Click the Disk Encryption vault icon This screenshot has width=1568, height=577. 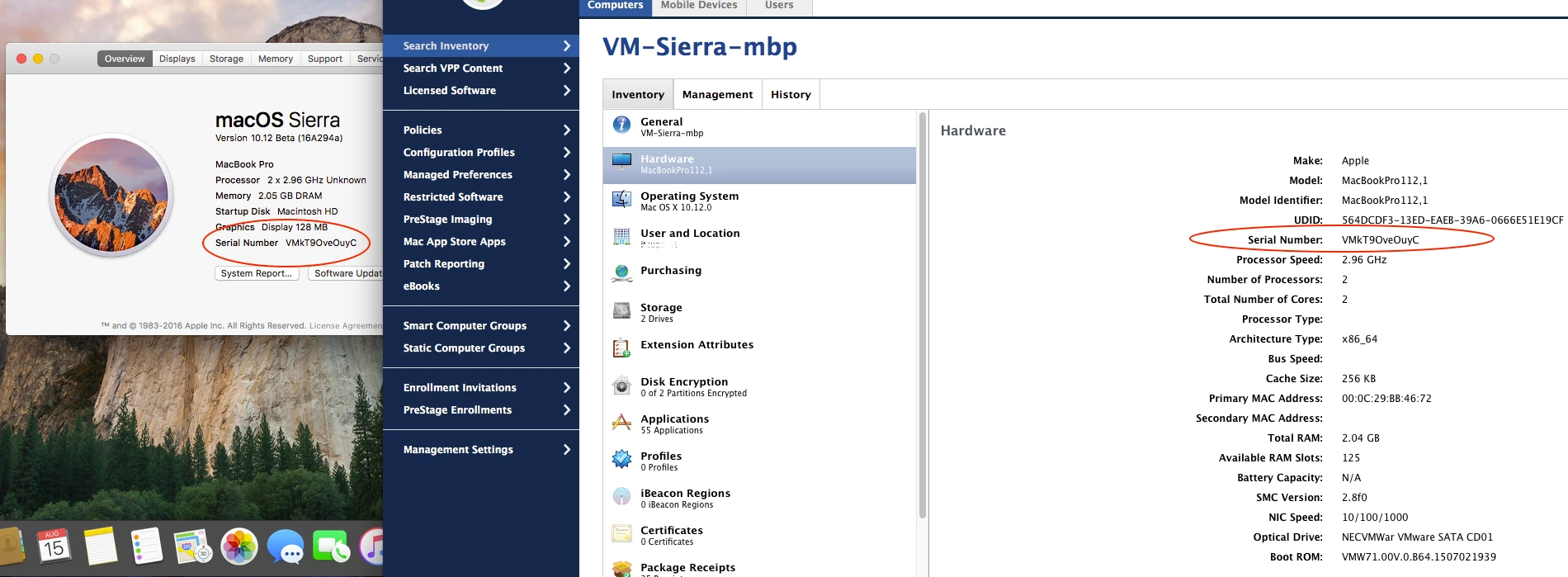coord(621,385)
